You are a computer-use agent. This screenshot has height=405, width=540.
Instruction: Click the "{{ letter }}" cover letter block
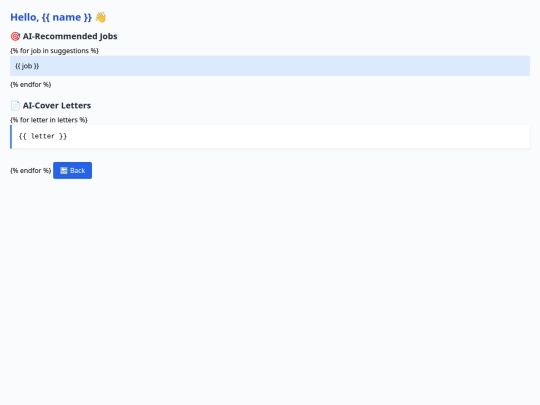(x=270, y=137)
